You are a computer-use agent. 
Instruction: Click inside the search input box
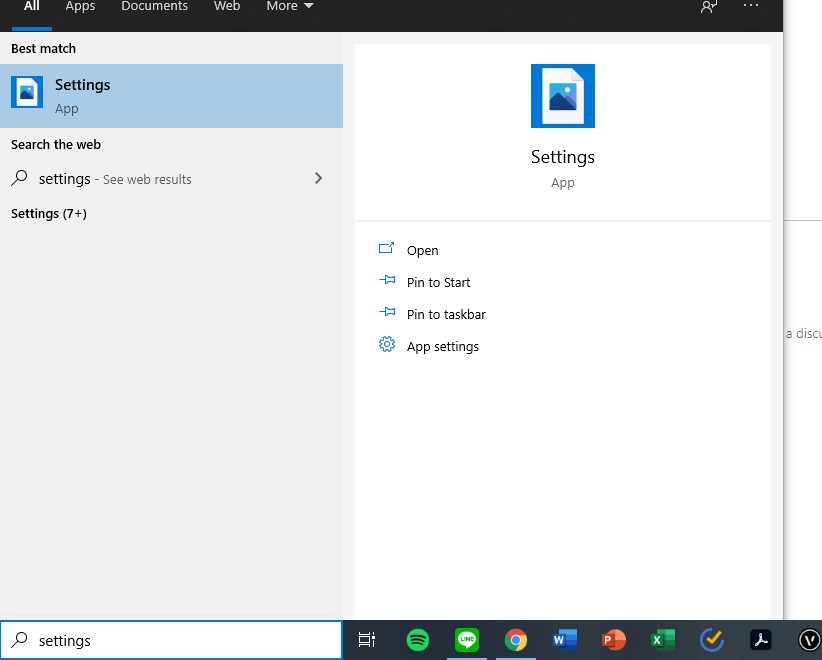tap(170, 640)
